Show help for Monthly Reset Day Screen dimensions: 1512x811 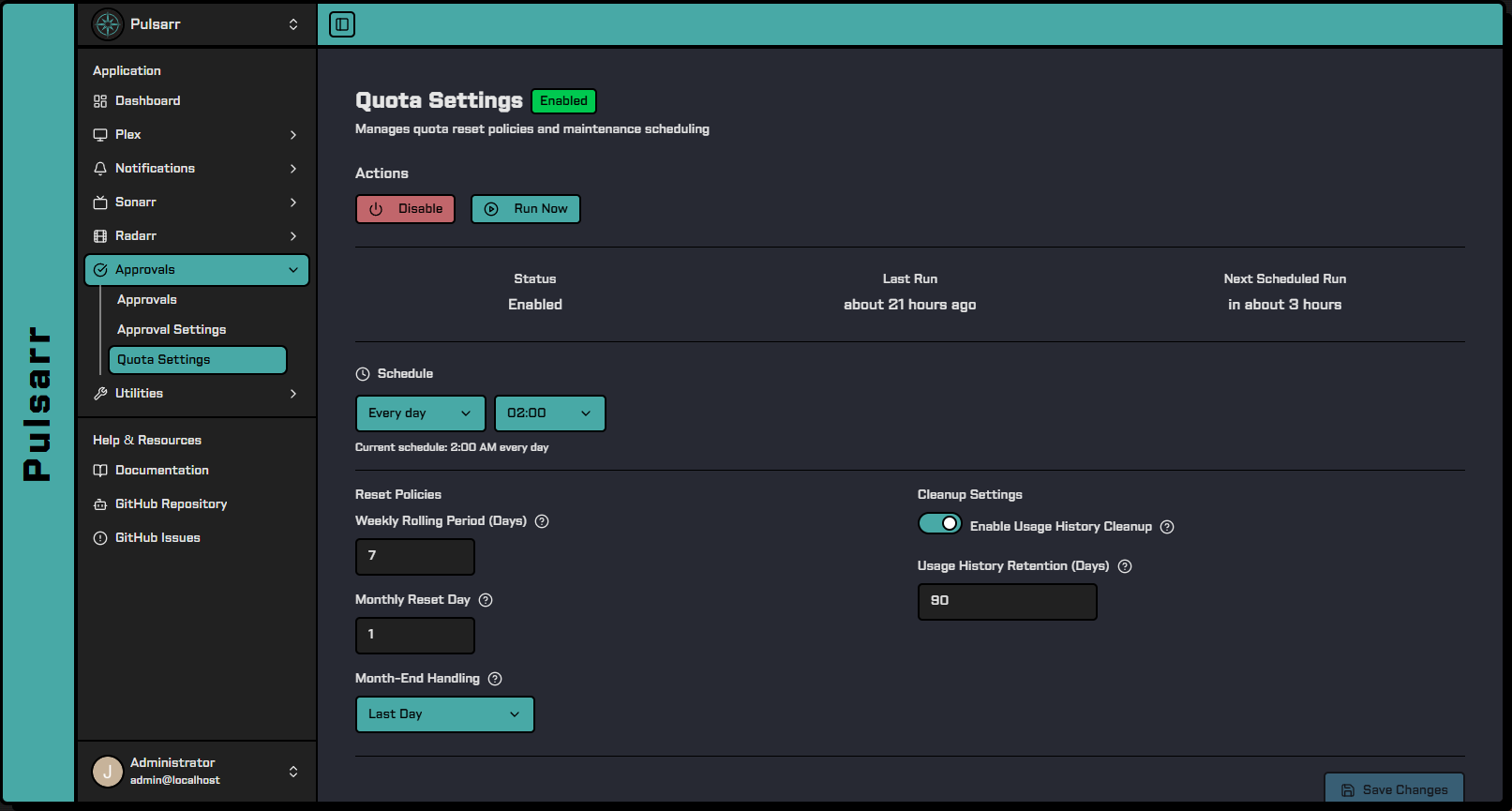coord(486,600)
